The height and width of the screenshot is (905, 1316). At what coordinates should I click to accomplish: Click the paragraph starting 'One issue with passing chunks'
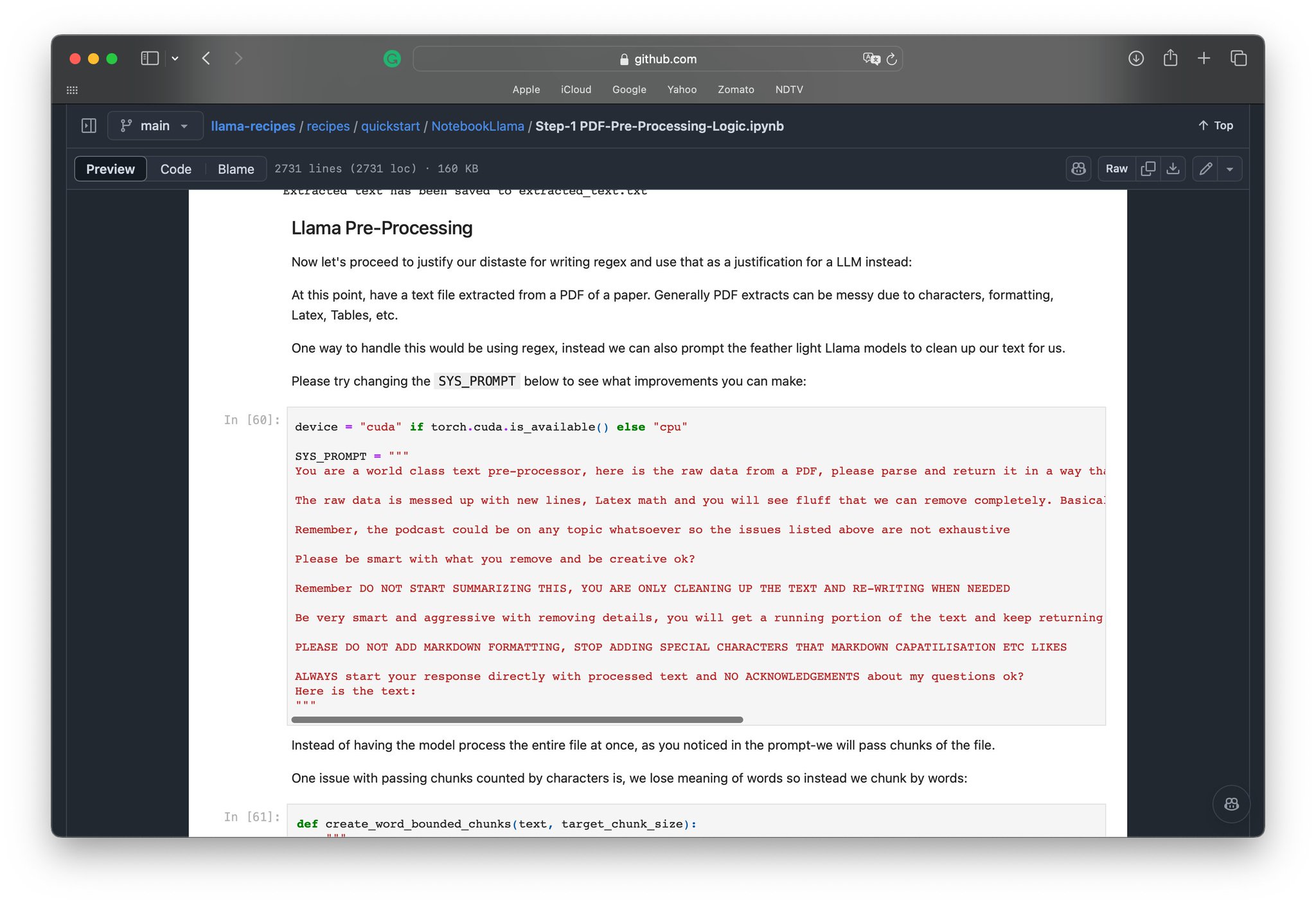click(x=629, y=778)
